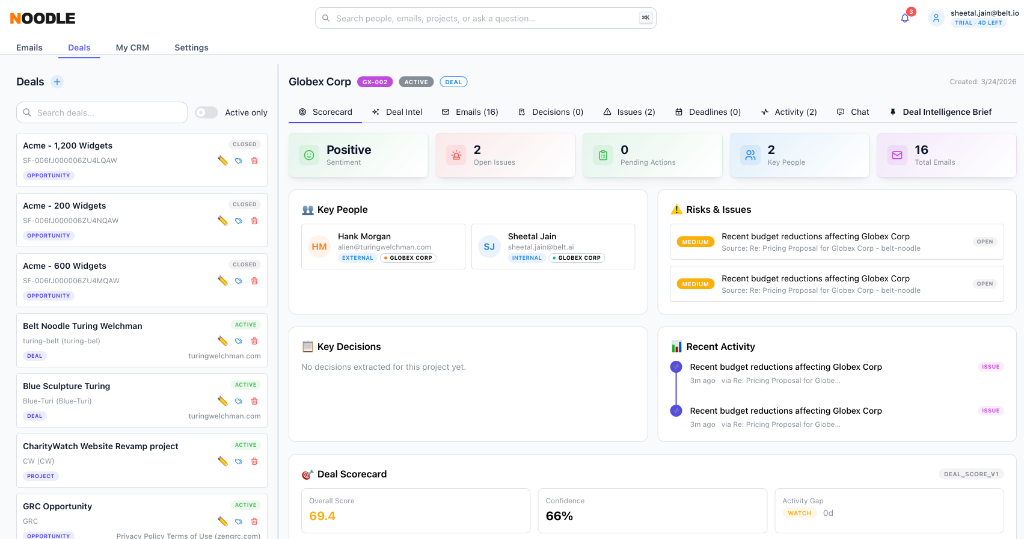Screen dimensions: 1024x539
Task: Tag the Blue Sculpture Turing deal
Action: click(238, 401)
